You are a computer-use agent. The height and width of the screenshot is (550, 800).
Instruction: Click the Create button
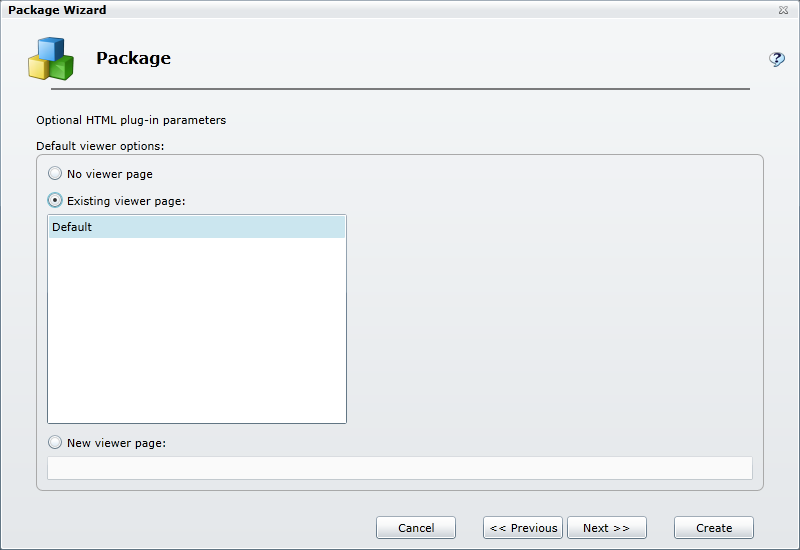[713, 528]
